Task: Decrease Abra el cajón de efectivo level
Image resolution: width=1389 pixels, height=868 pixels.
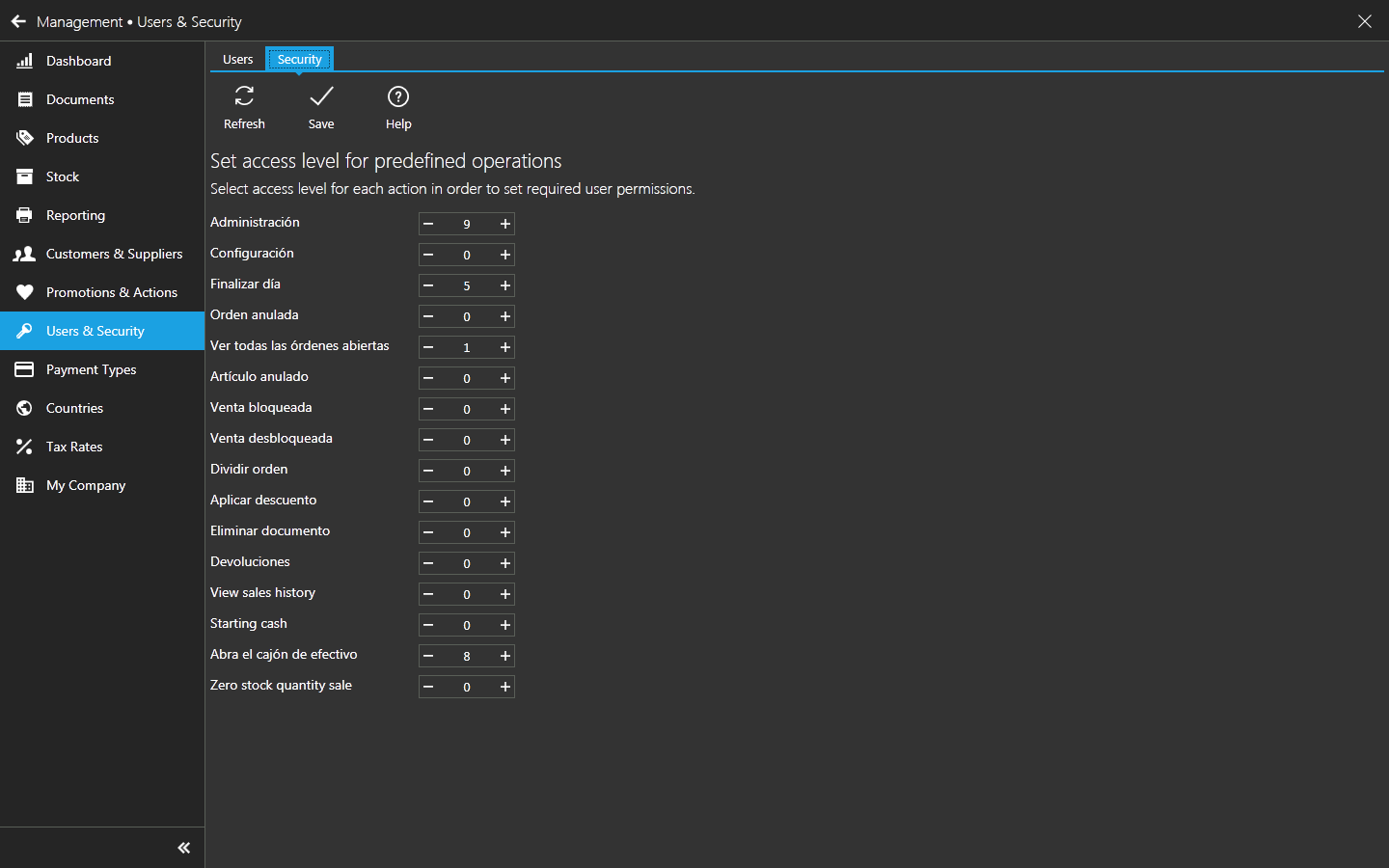Action: [x=428, y=656]
